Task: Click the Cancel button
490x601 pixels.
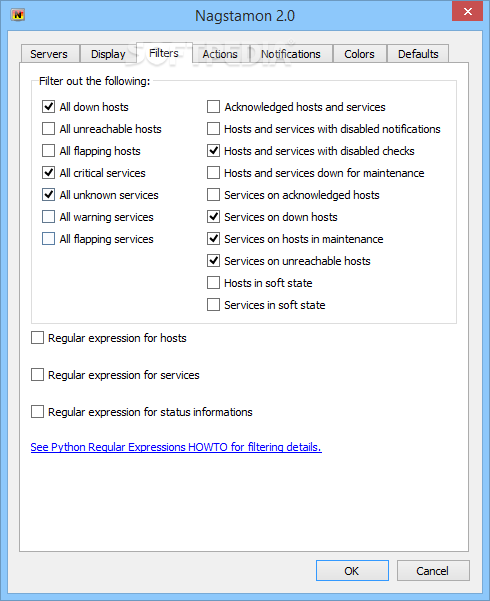Action: pyautogui.click(x=433, y=571)
